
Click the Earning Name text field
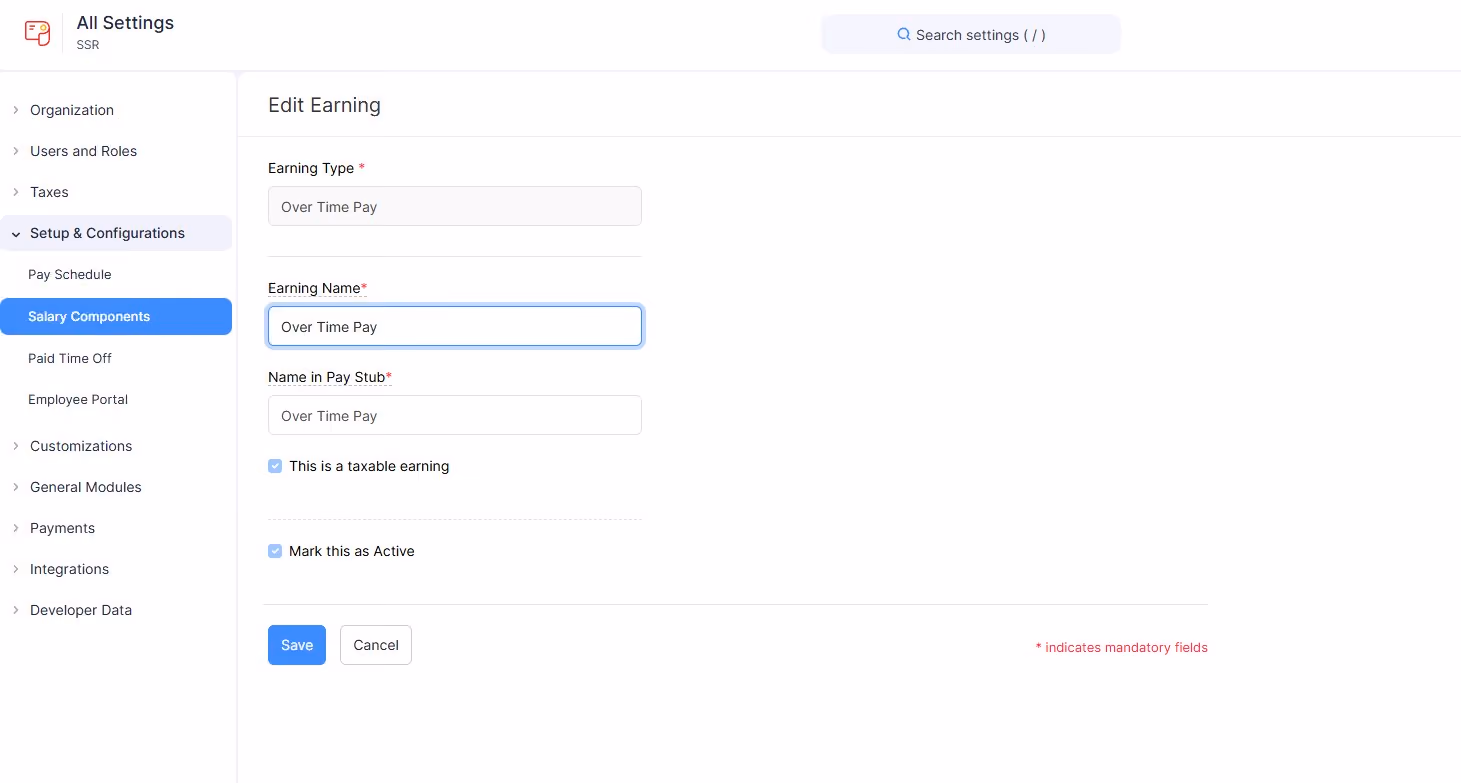(x=455, y=326)
